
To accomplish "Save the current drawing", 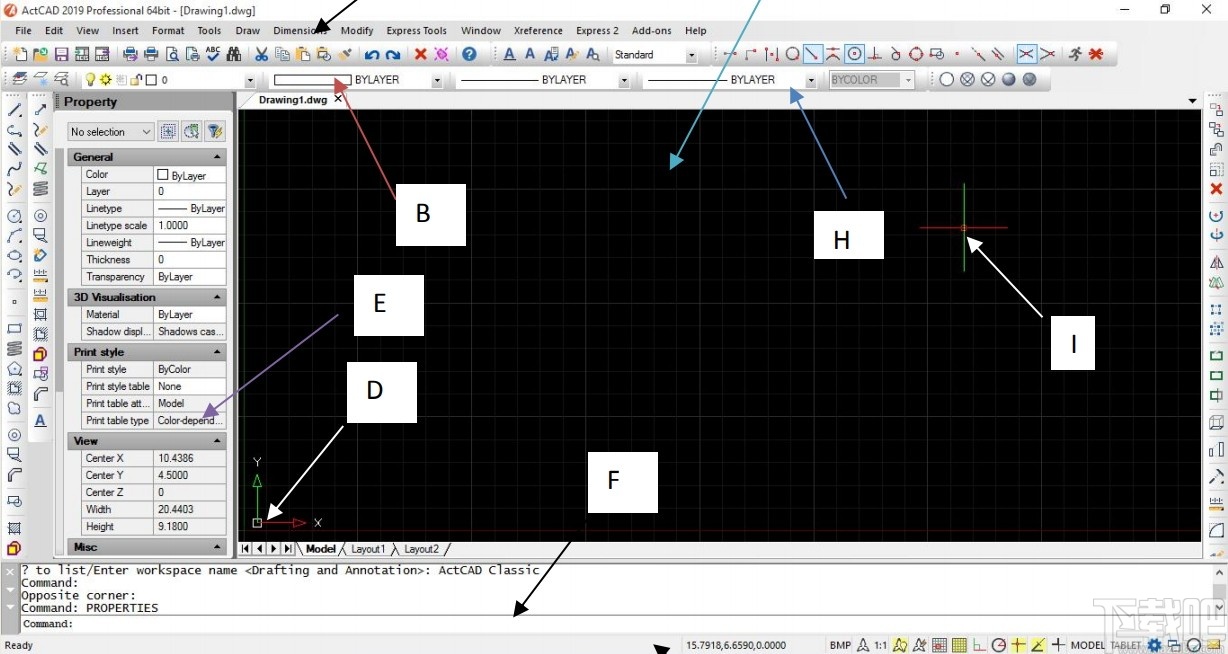I will [62, 54].
